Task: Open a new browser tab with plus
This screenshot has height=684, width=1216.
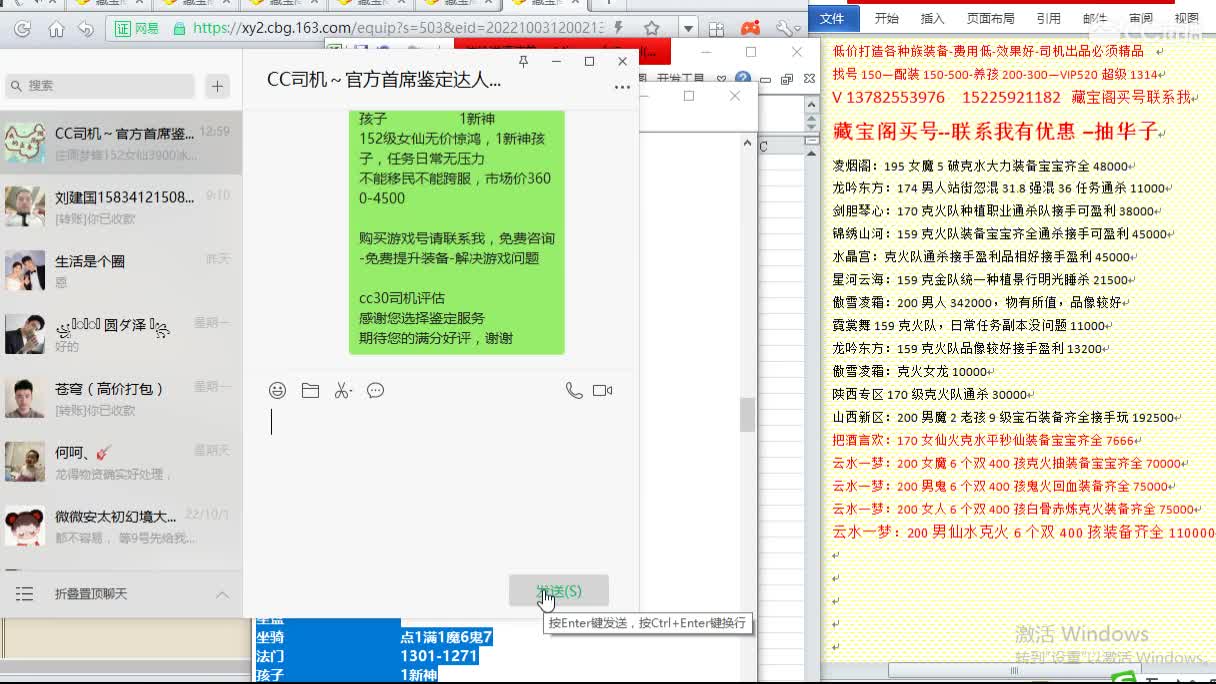Action: click(x=607, y=4)
